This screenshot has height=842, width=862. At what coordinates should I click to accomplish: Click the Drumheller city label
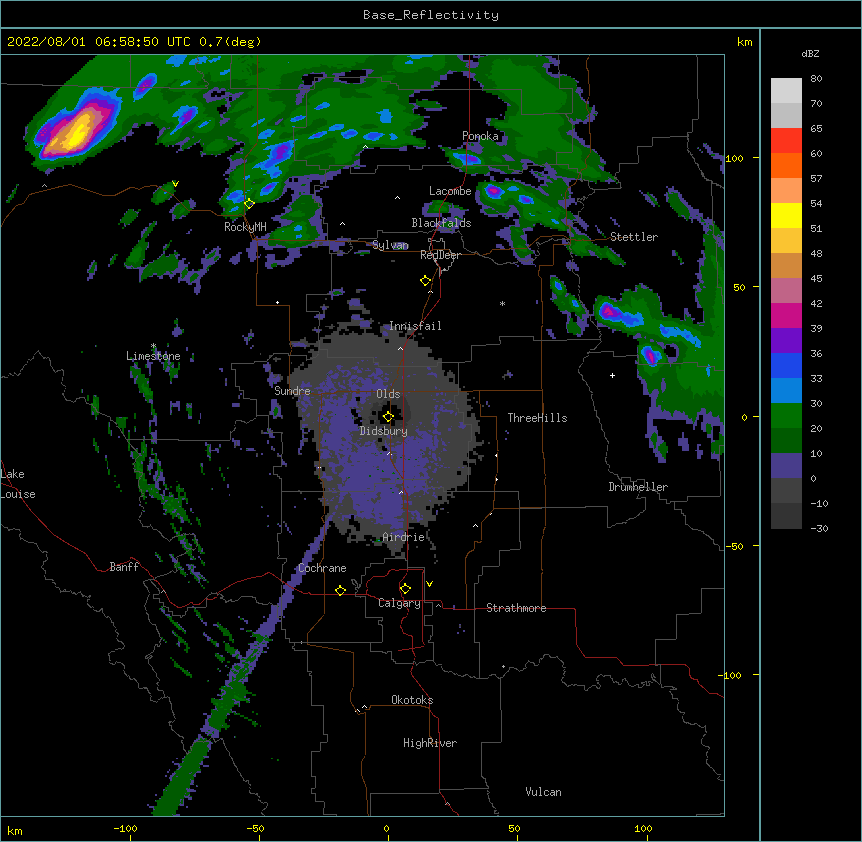(638, 487)
